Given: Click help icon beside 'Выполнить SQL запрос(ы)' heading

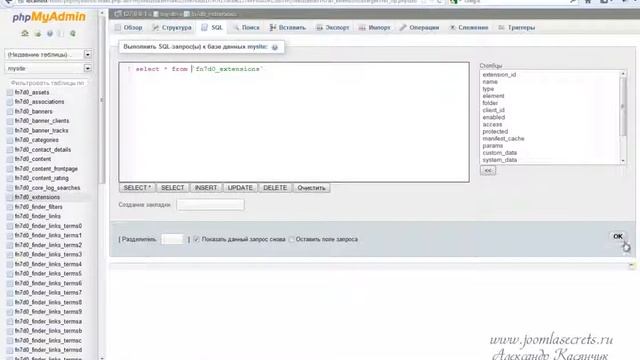Looking at the screenshot, I should [275, 47].
